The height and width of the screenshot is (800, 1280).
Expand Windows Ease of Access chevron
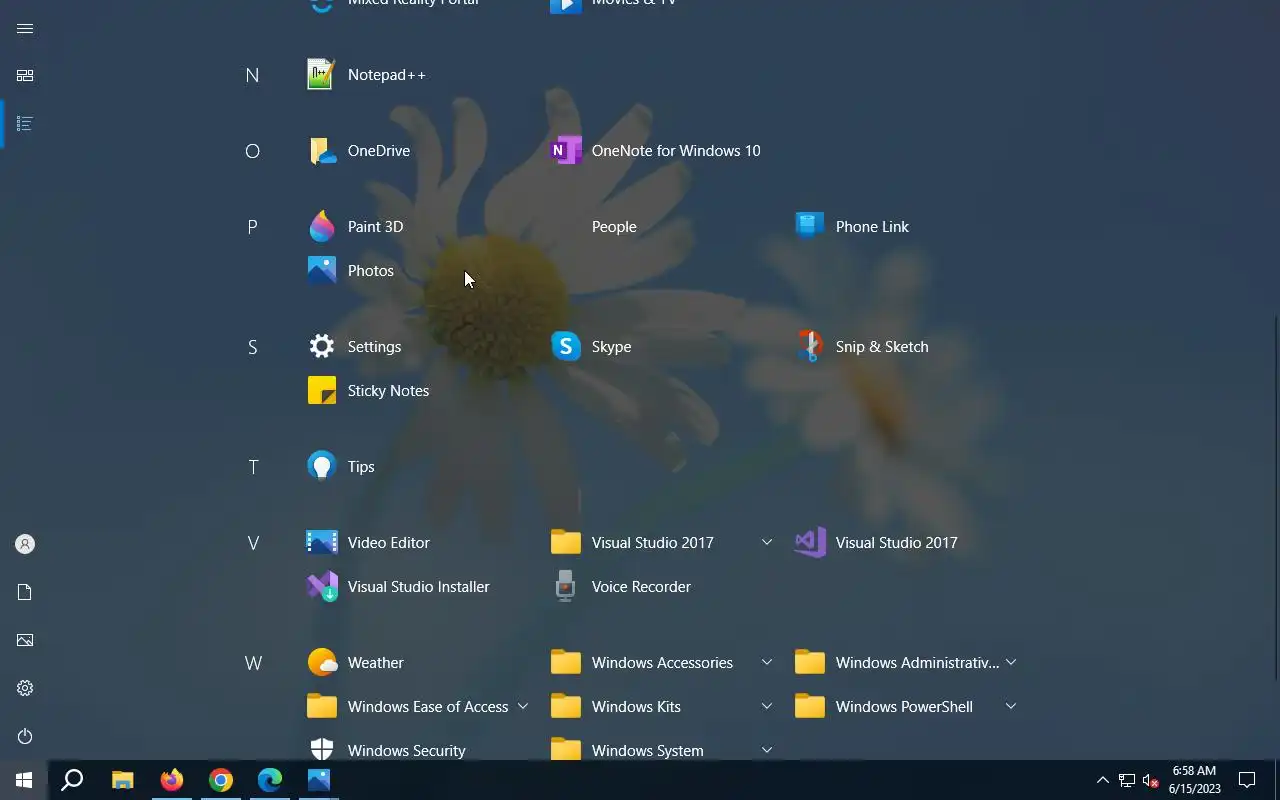(x=523, y=706)
